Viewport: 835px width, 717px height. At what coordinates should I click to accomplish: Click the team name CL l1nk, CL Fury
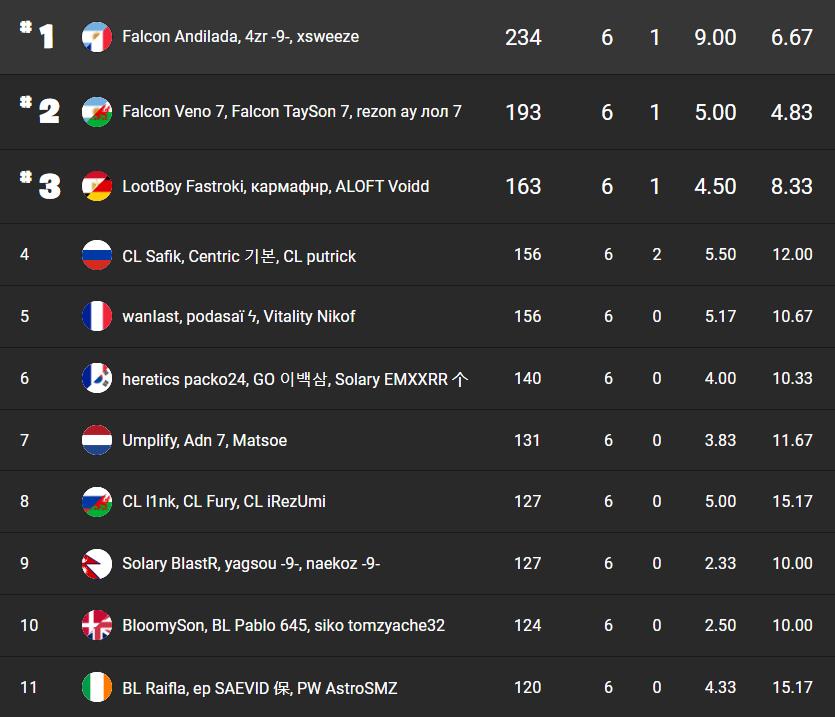pyautogui.click(x=222, y=501)
